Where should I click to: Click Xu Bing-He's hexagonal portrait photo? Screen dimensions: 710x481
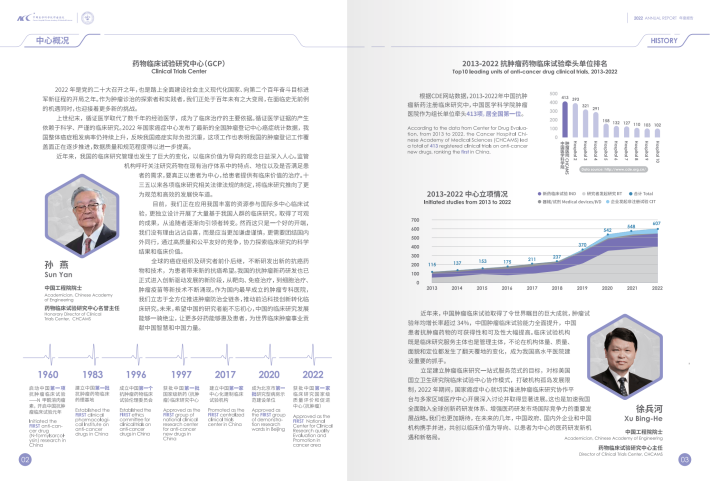click(625, 356)
